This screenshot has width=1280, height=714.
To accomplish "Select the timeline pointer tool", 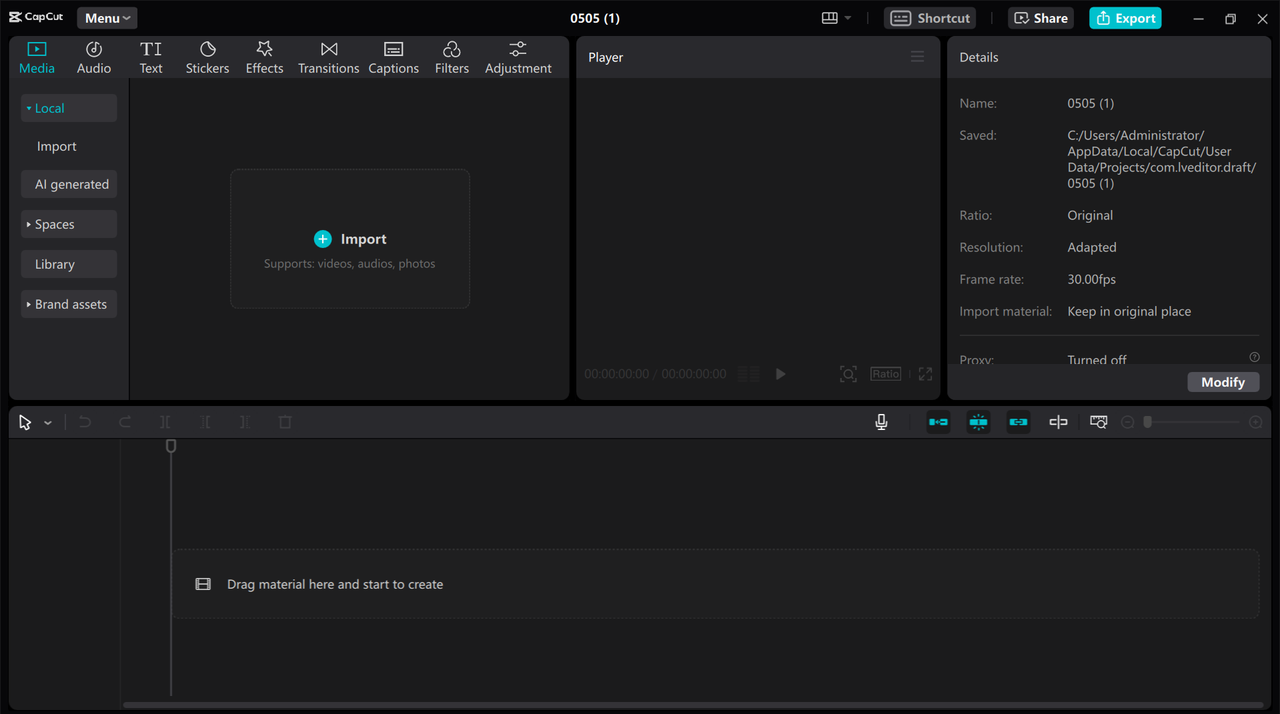I will 25,423.
